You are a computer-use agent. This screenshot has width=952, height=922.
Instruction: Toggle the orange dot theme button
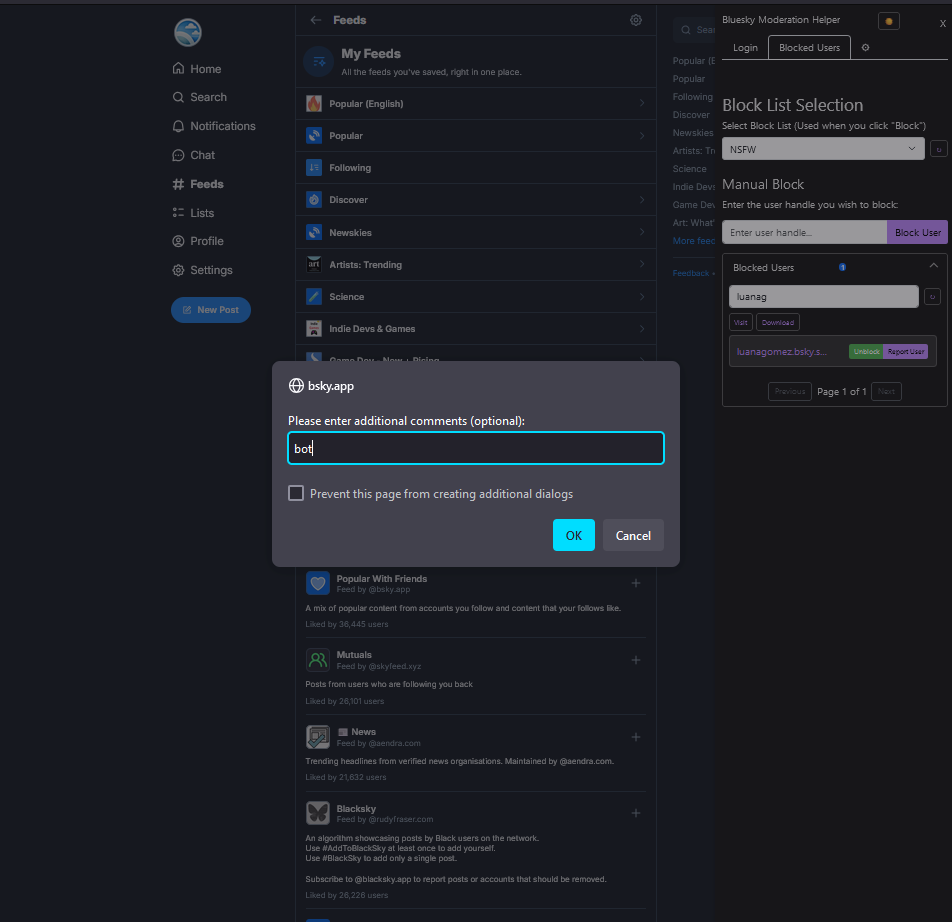pyautogui.click(x=889, y=21)
